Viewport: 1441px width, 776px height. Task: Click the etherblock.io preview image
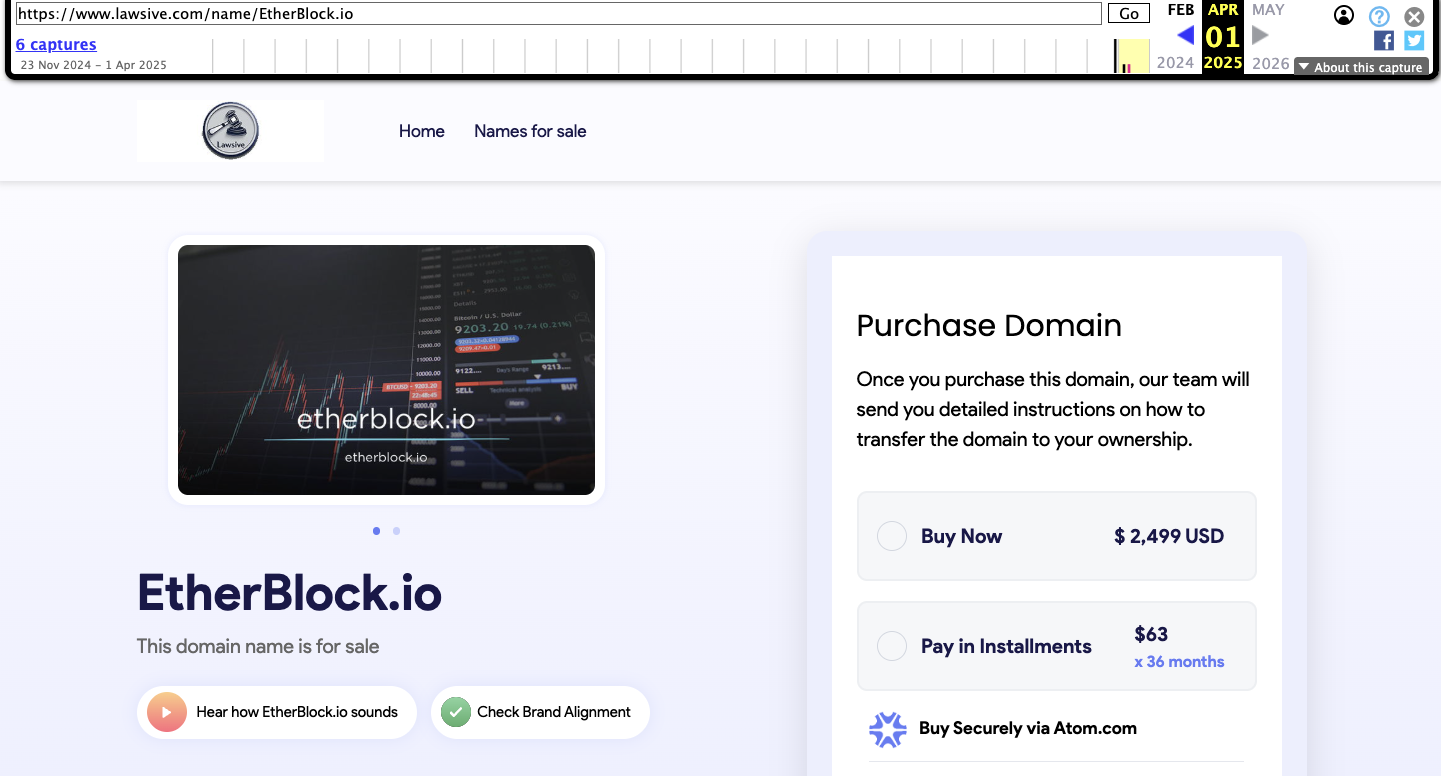pyautogui.click(x=386, y=370)
